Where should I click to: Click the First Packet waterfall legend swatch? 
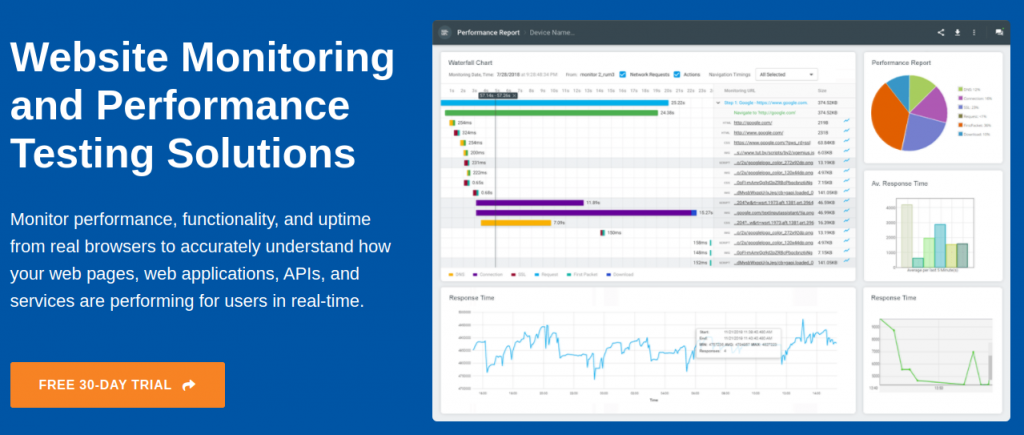coord(569,274)
